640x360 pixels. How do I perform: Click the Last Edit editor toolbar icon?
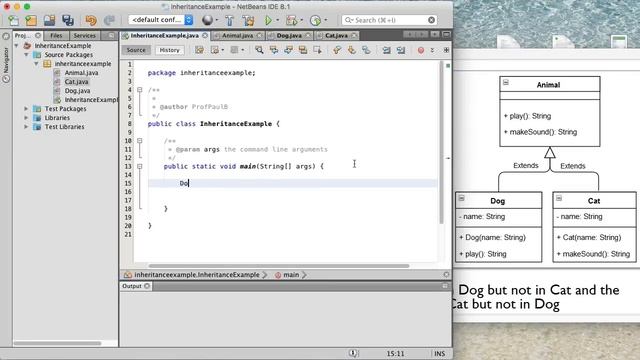pos(199,50)
